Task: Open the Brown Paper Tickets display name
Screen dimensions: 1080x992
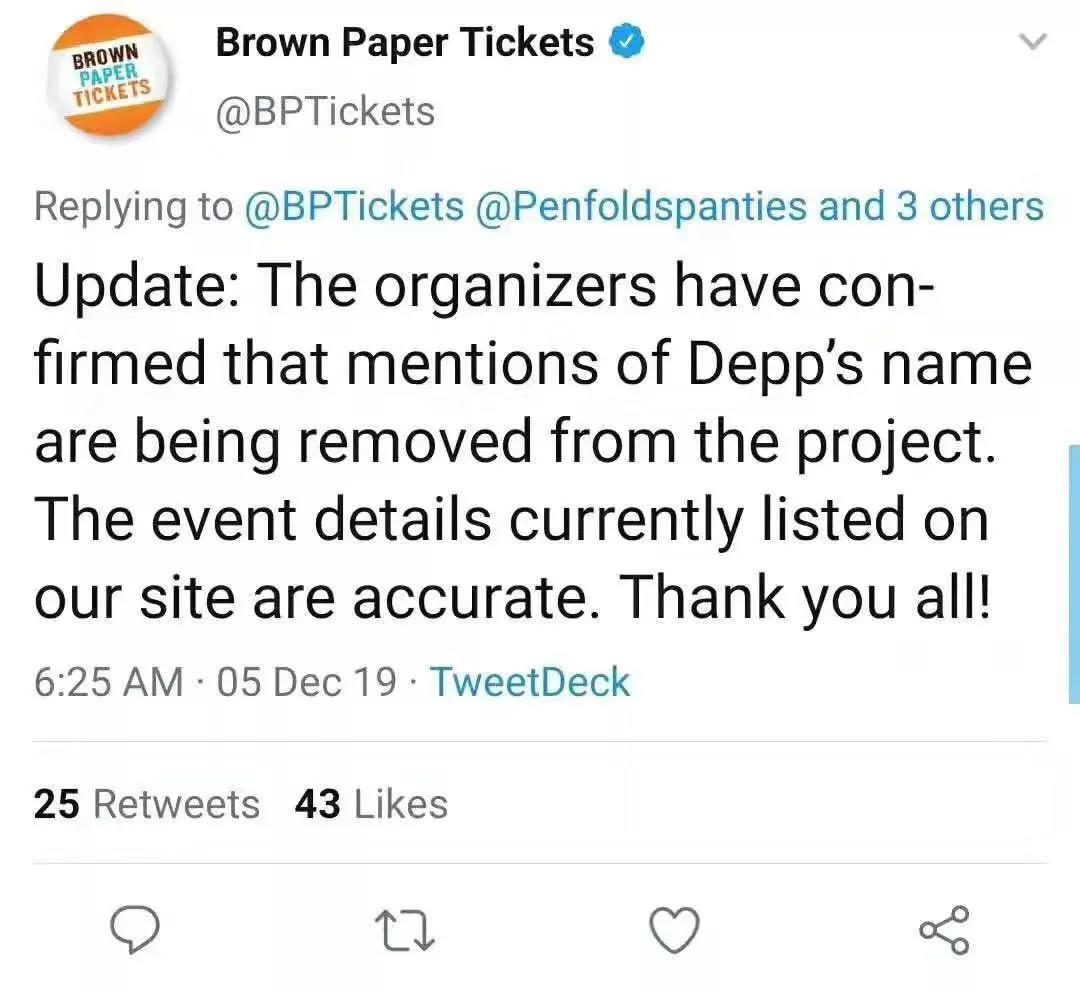Action: point(404,43)
